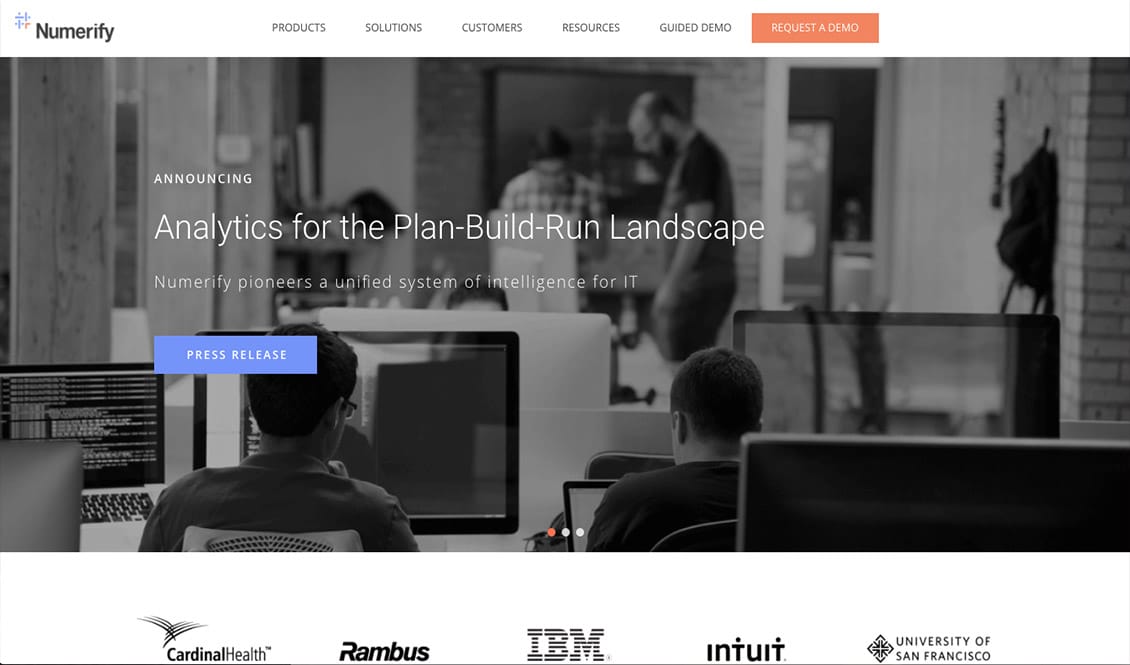Open the Cardinal Health customer logo

coord(206,639)
